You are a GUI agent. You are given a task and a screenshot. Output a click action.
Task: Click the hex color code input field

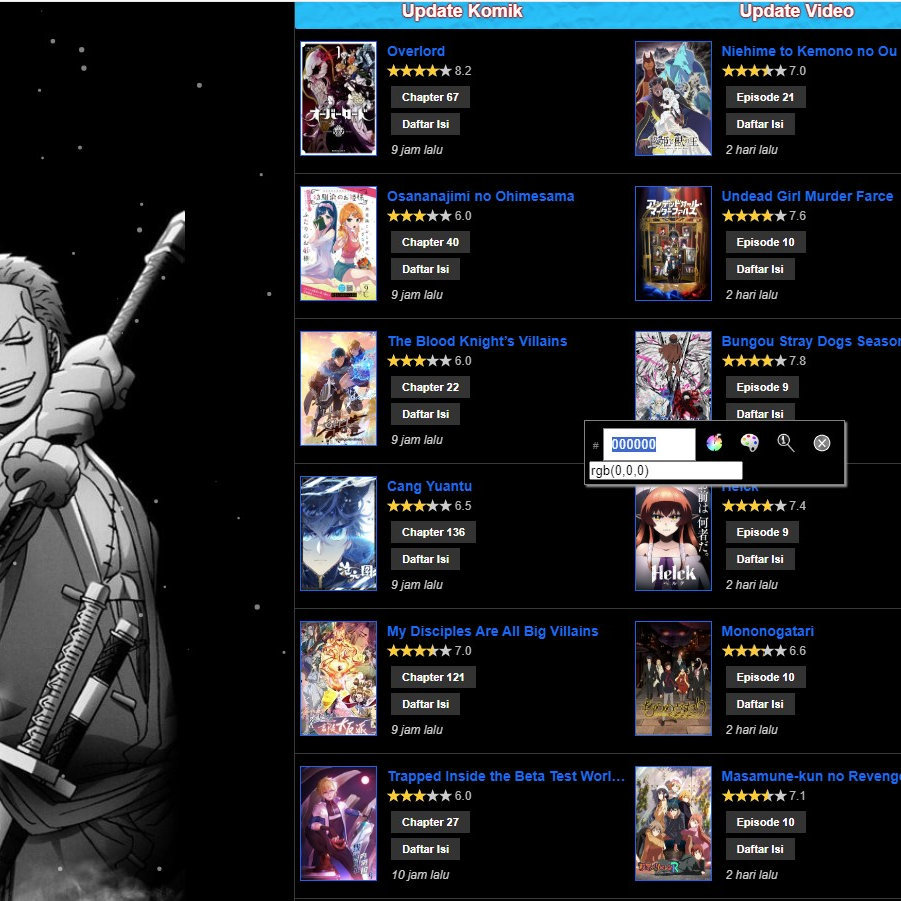tap(648, 445)
